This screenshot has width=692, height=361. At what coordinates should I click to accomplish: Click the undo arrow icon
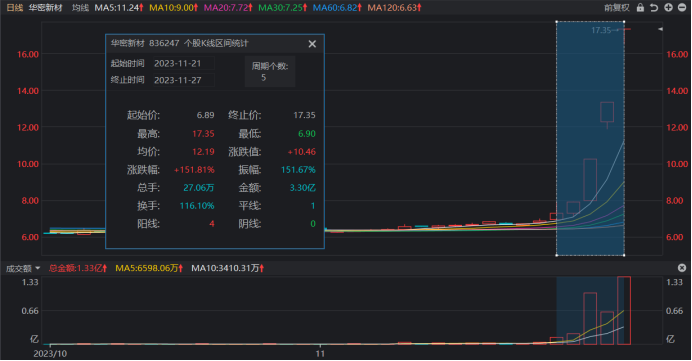coord(654,8)
